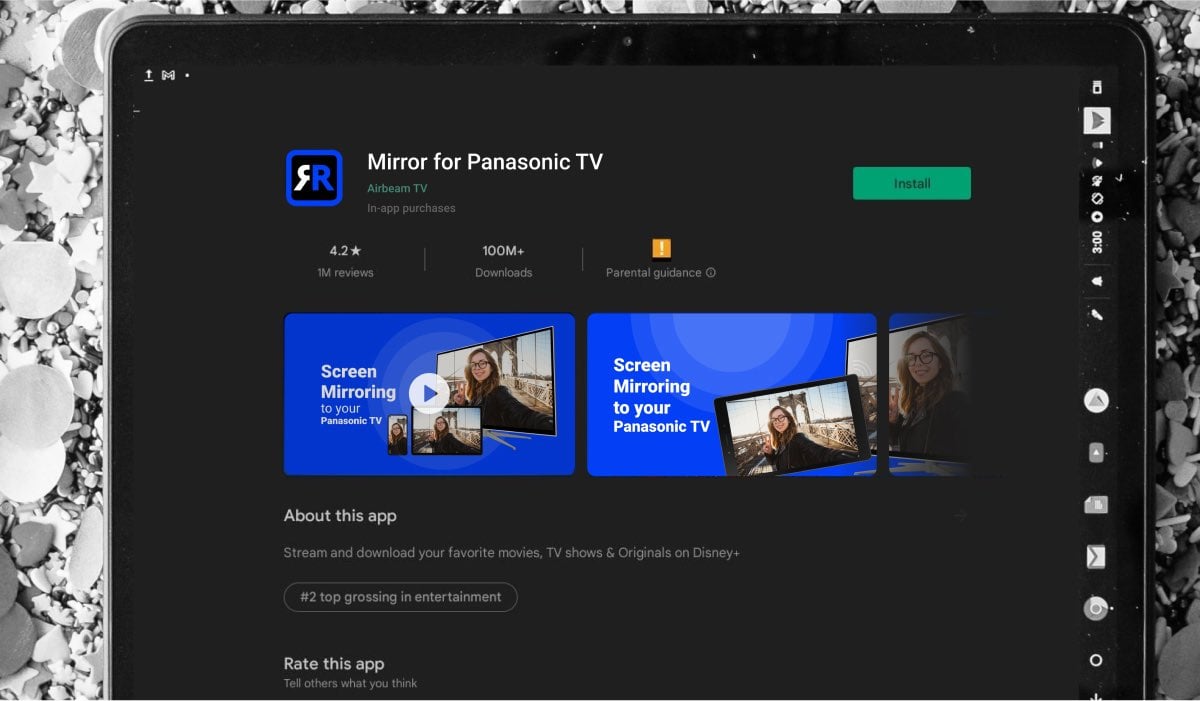Viewport: 1200px width, 701px height.
Task: Open the Terminal app icon in the taskbar
Action: pos(1097,557)
